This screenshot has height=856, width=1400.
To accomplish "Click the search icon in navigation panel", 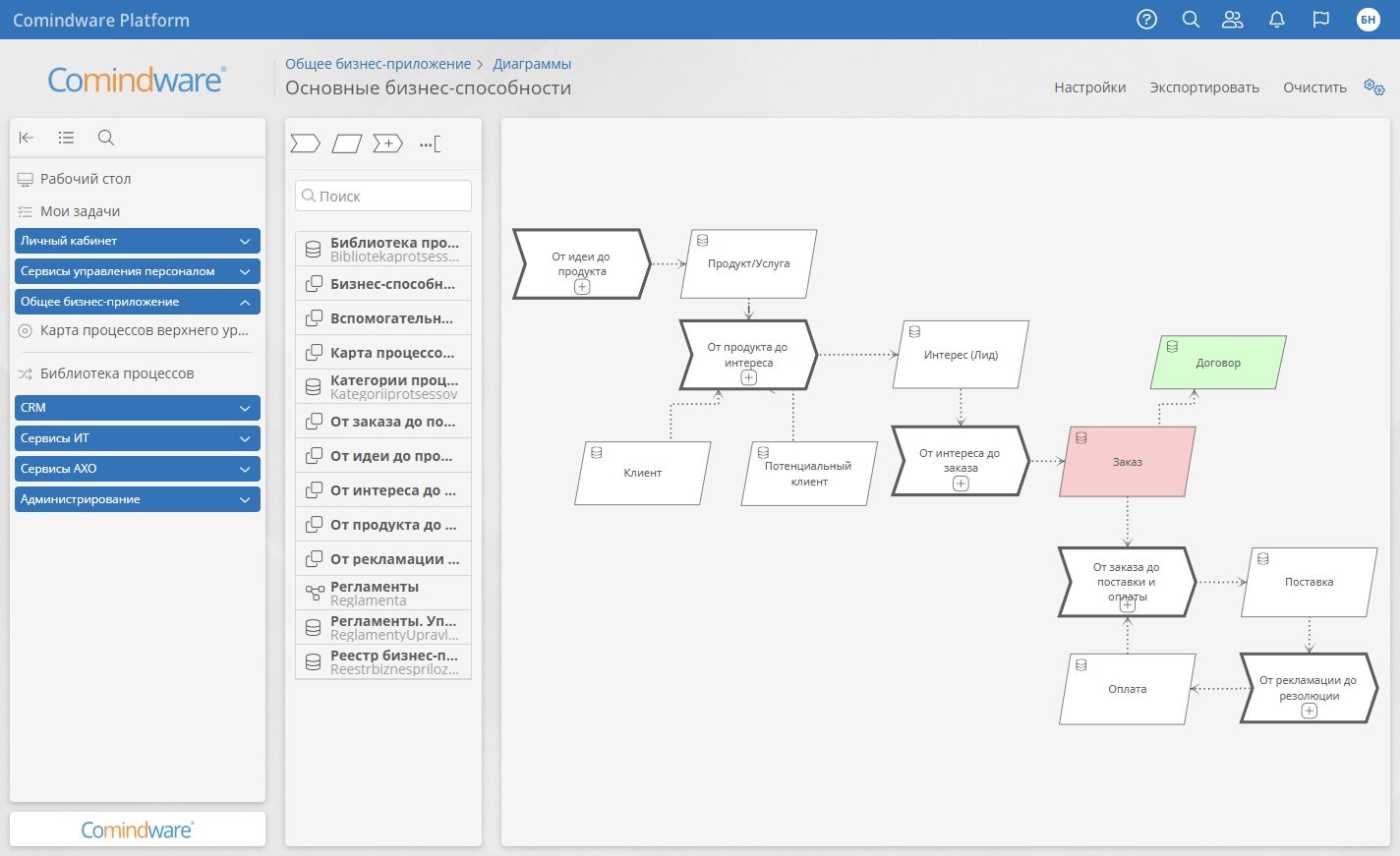I will (x=106, y=138).
